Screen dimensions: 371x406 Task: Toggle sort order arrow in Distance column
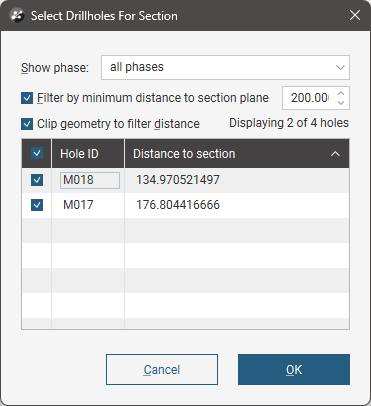[x=335, y=154]
